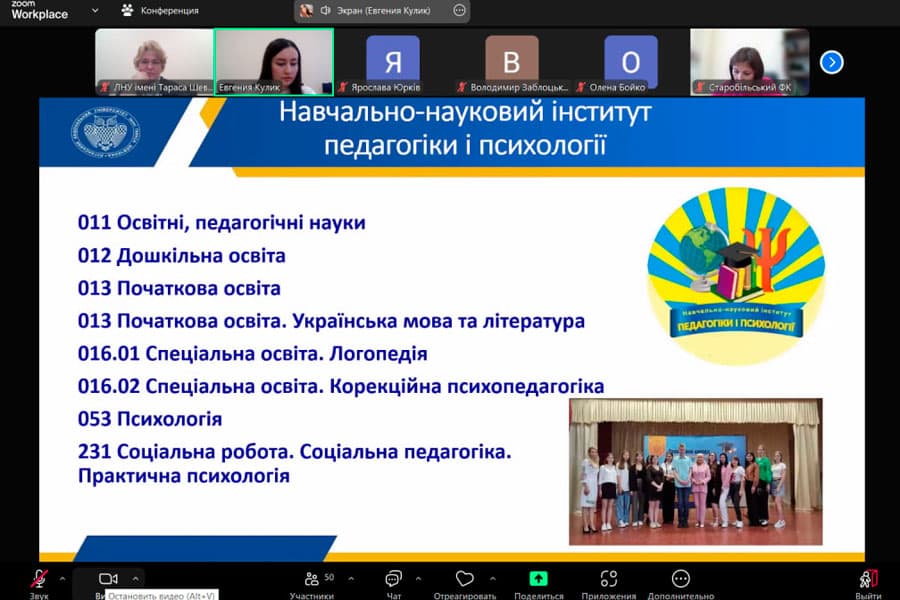Open the Дополнительно more options icon

tap(680, 578)
